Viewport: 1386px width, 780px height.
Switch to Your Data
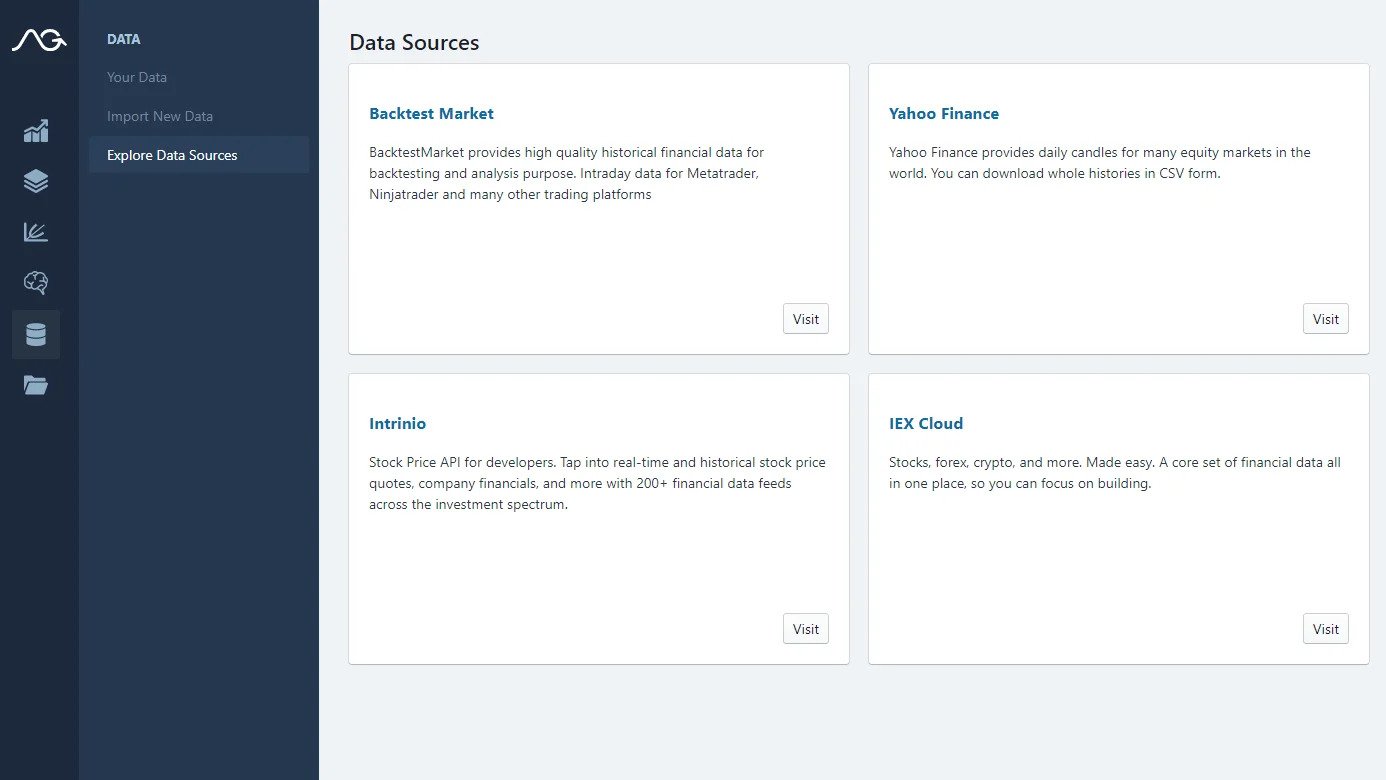click(x=136, y=77)
